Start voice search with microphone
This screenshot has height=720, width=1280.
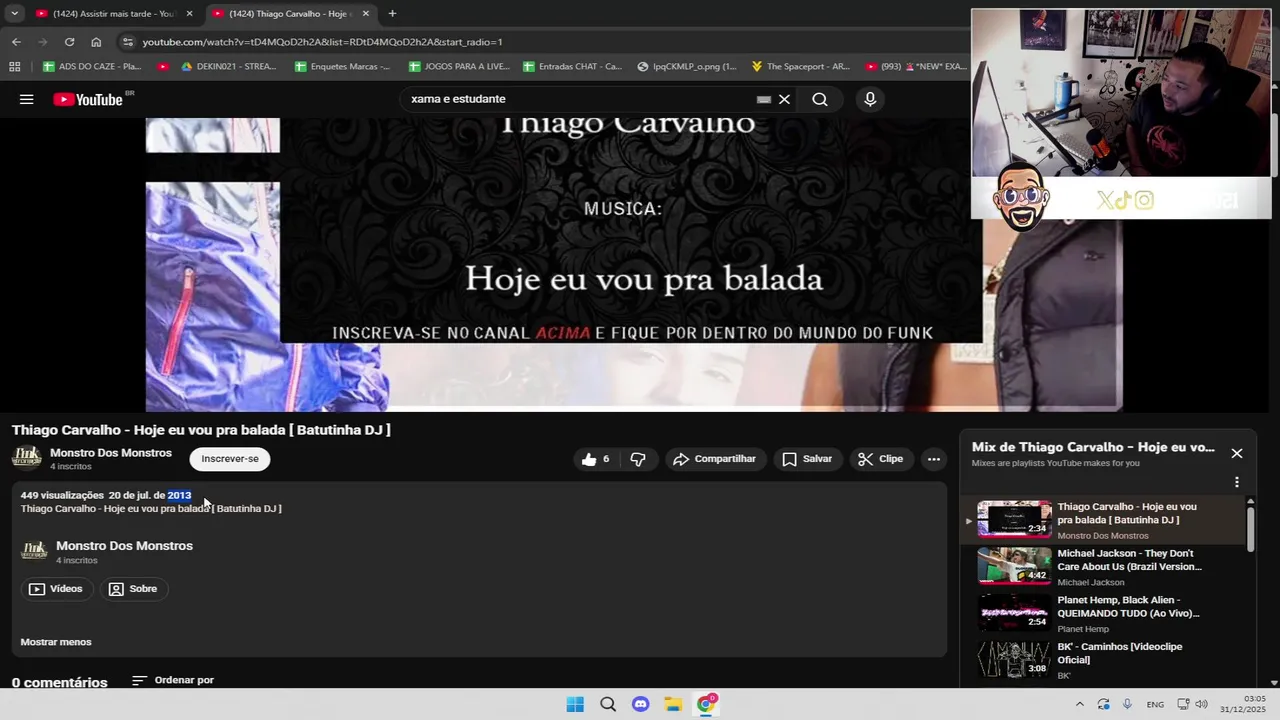pyautogui.click(x=870, y=99)
